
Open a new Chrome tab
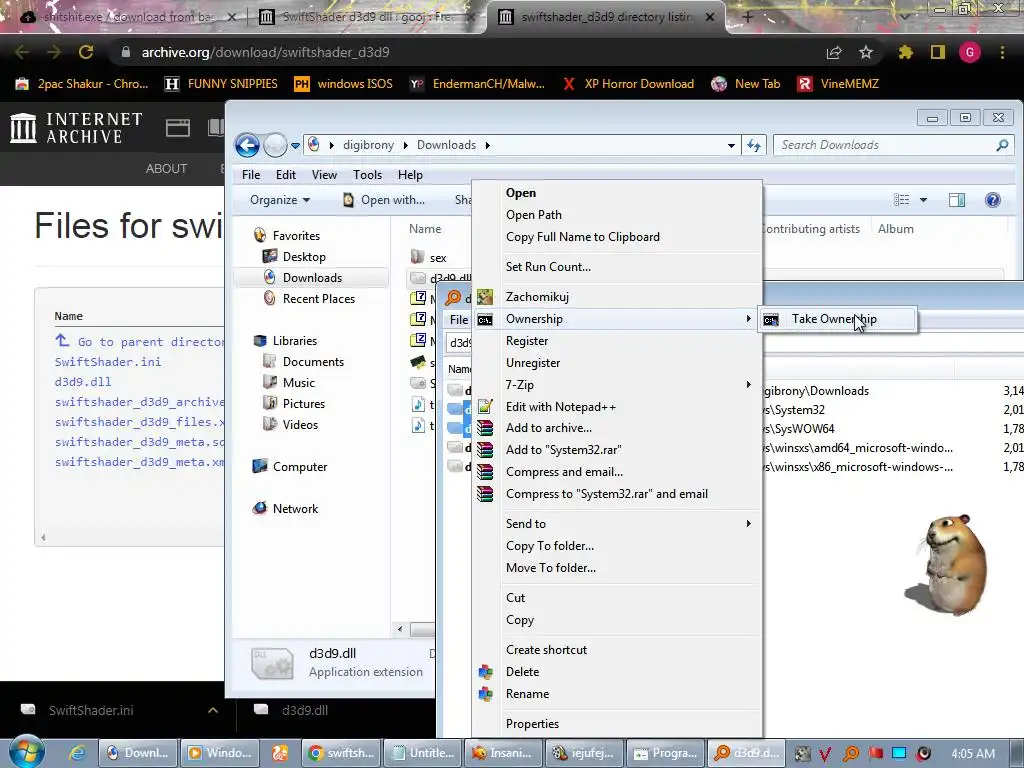tap(748, 17)
